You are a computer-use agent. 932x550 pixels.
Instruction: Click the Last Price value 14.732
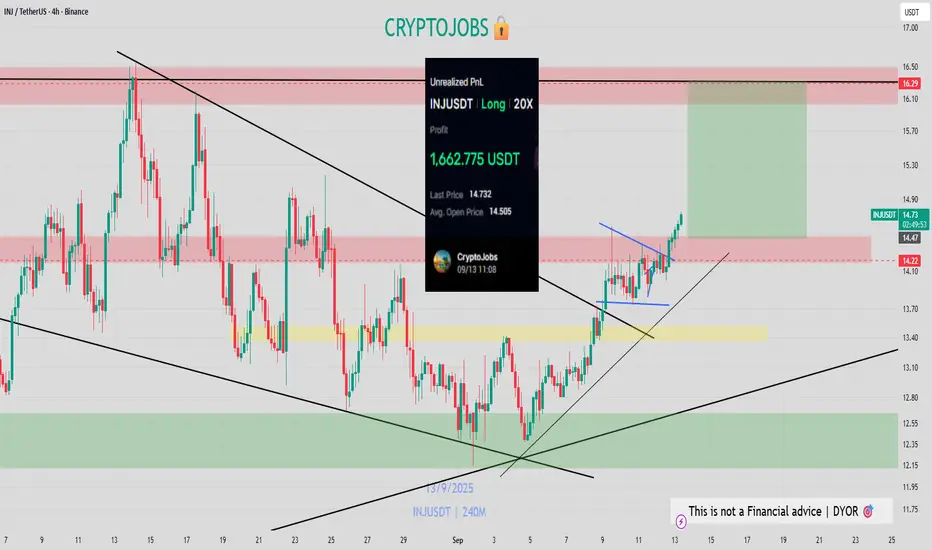(x=480, y=194)
